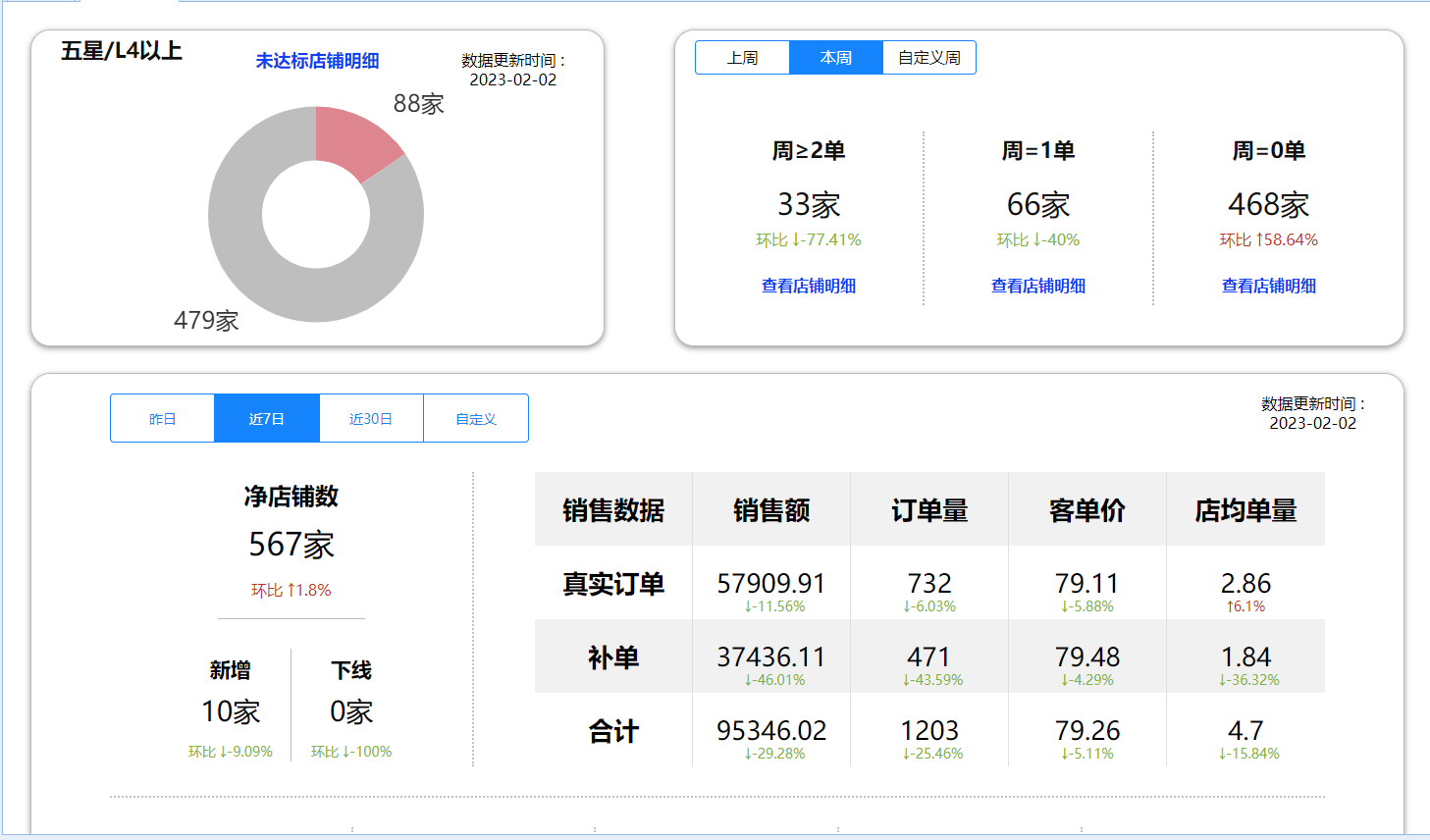
Task: Click the 471 orders cell
Action: click(929, 657)
